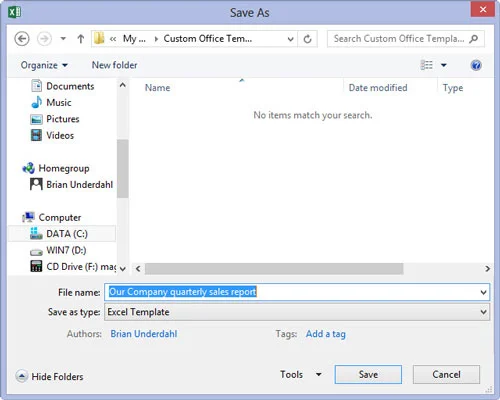Open the Tools menu
The height and width of the screenshot is (400, 500).
point(300,374)
